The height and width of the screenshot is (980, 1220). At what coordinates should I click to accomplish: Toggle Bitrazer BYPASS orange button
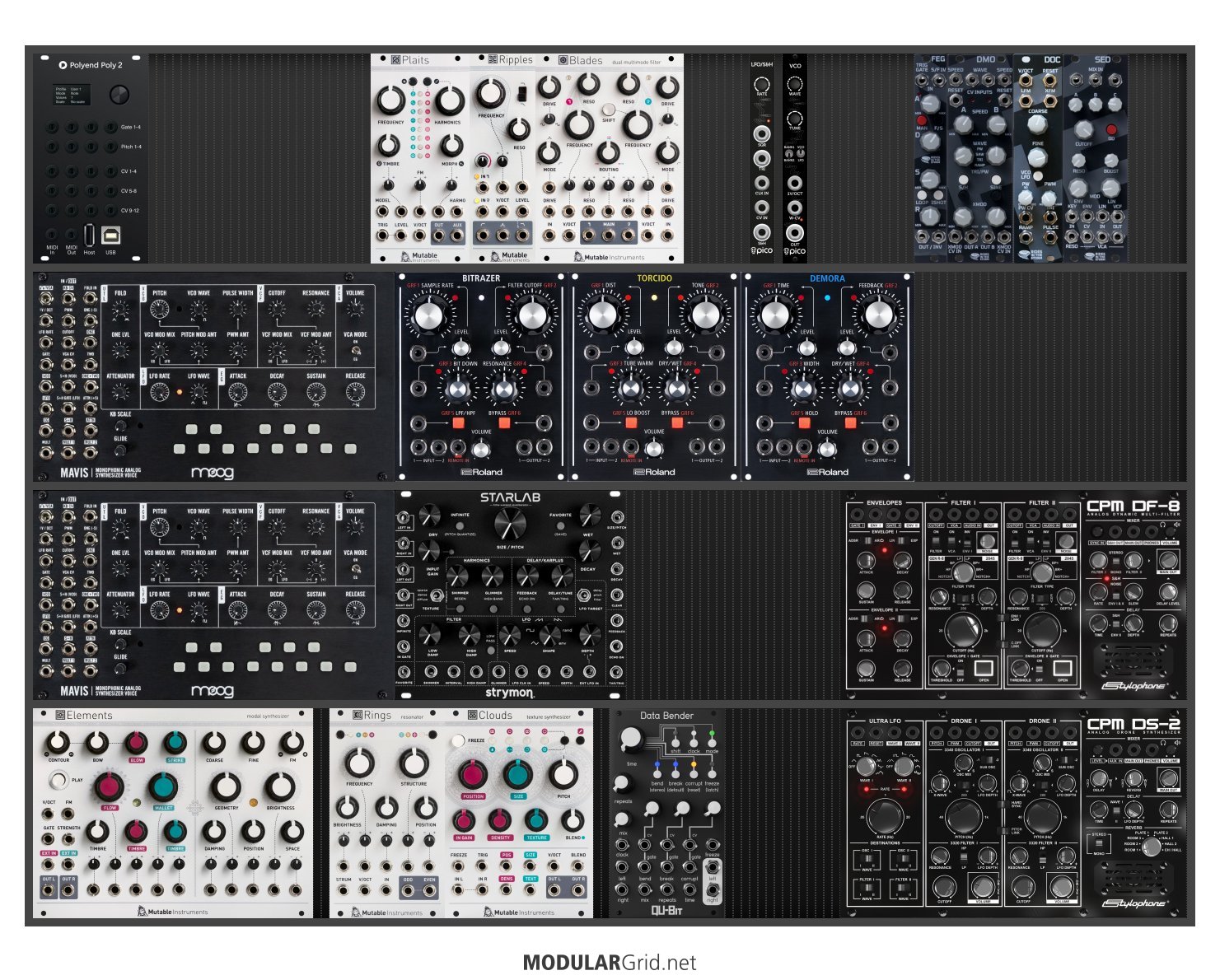coord(504,423)
